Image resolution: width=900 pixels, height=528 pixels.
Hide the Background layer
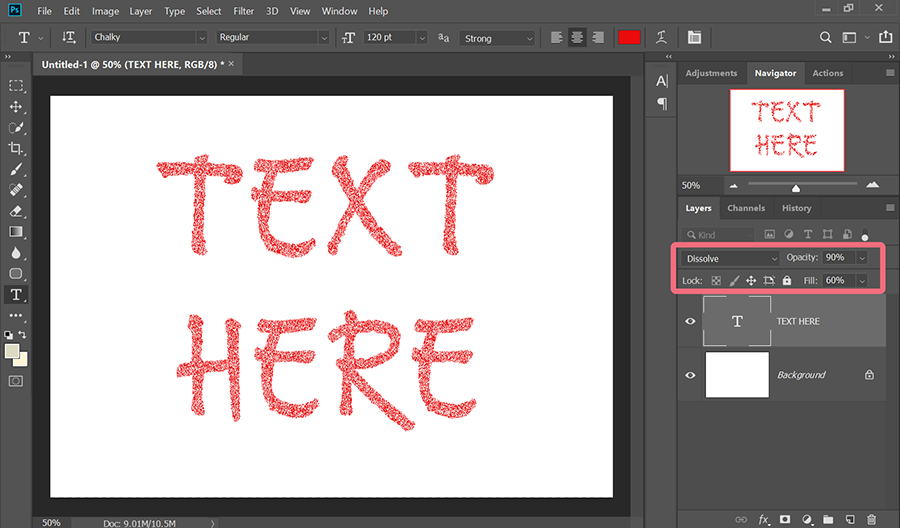[x=690, y=375]
